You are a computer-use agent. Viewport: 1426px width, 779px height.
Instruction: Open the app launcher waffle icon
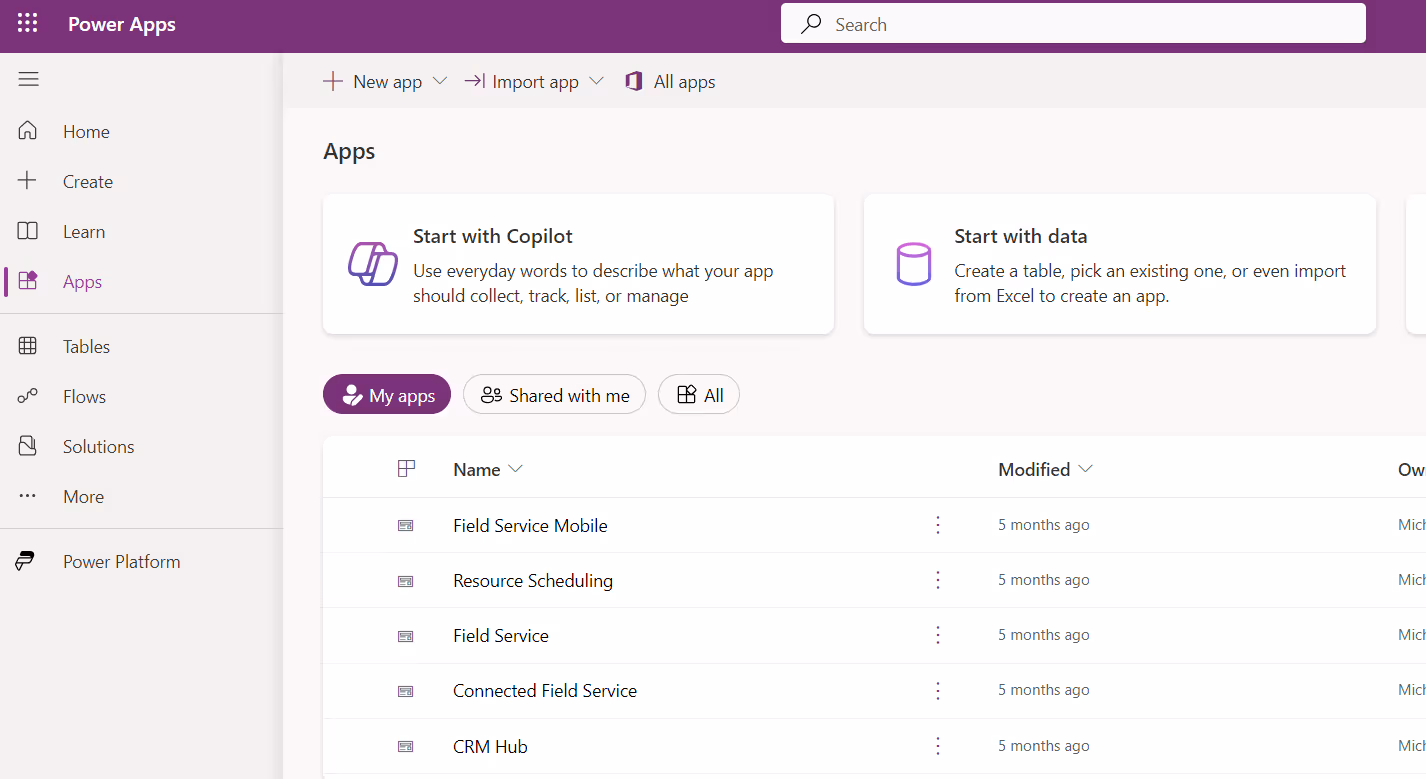[28, 24]
